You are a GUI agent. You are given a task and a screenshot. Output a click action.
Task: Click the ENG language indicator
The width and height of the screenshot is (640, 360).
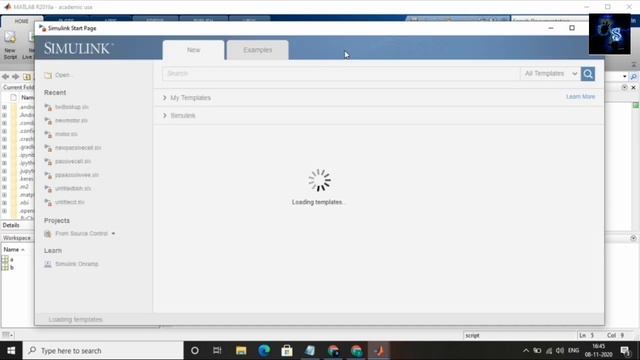point(573,351)
